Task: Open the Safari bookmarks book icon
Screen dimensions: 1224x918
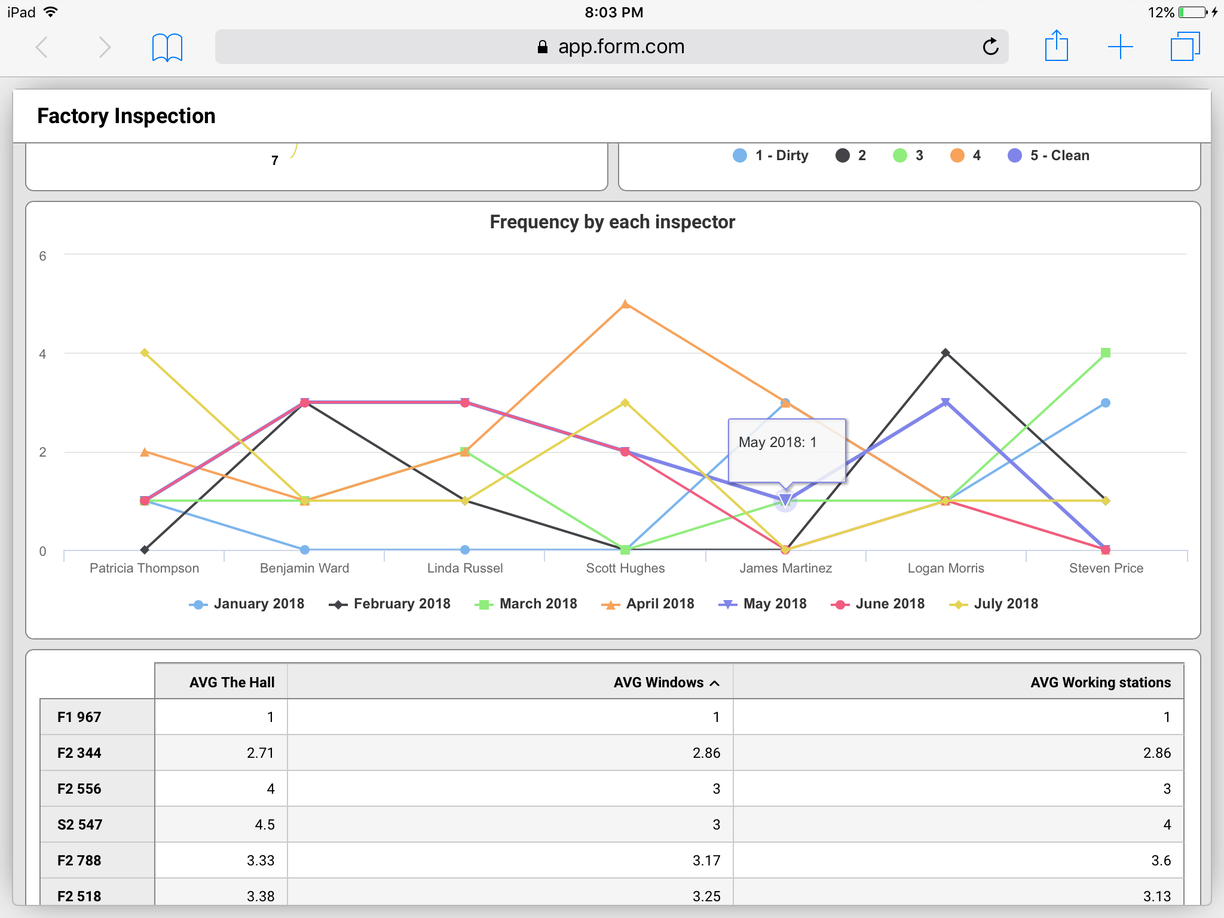Action: 167,47
